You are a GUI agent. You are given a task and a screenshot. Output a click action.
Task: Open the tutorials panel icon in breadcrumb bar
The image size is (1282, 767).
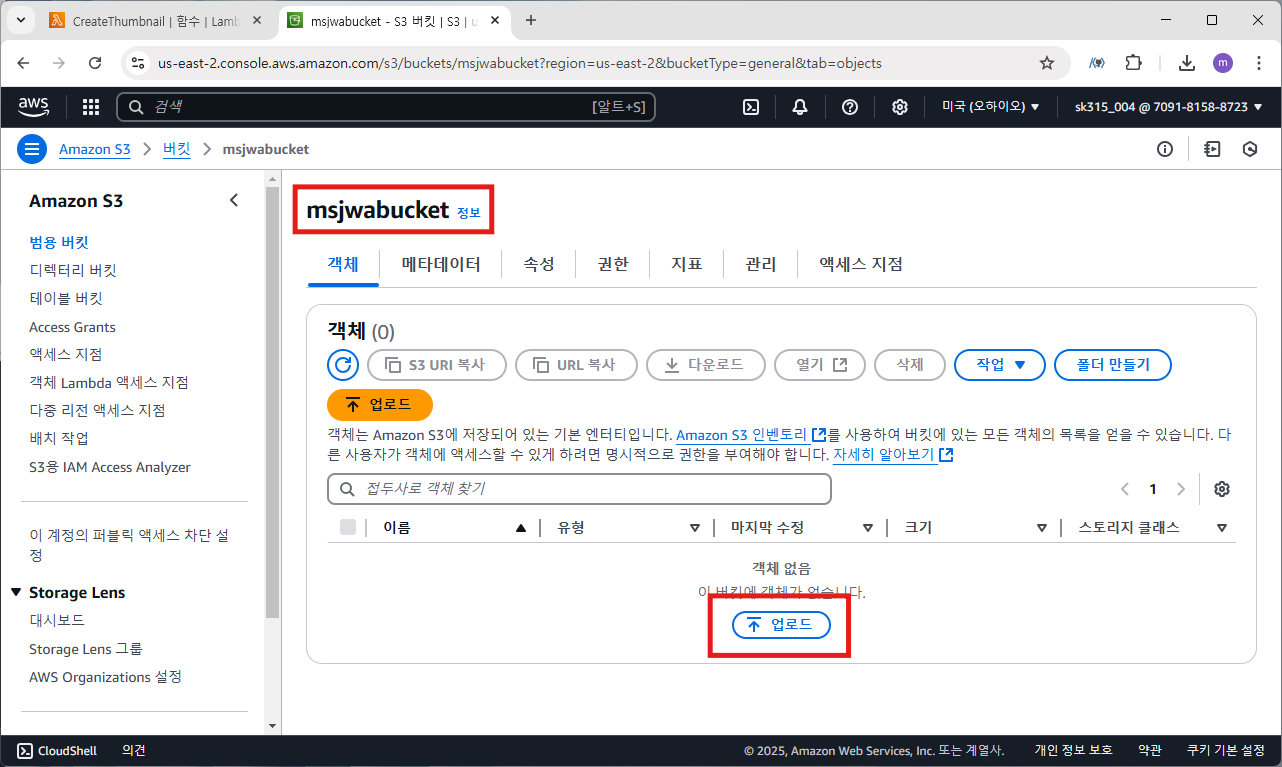(x=1213, y=149)
